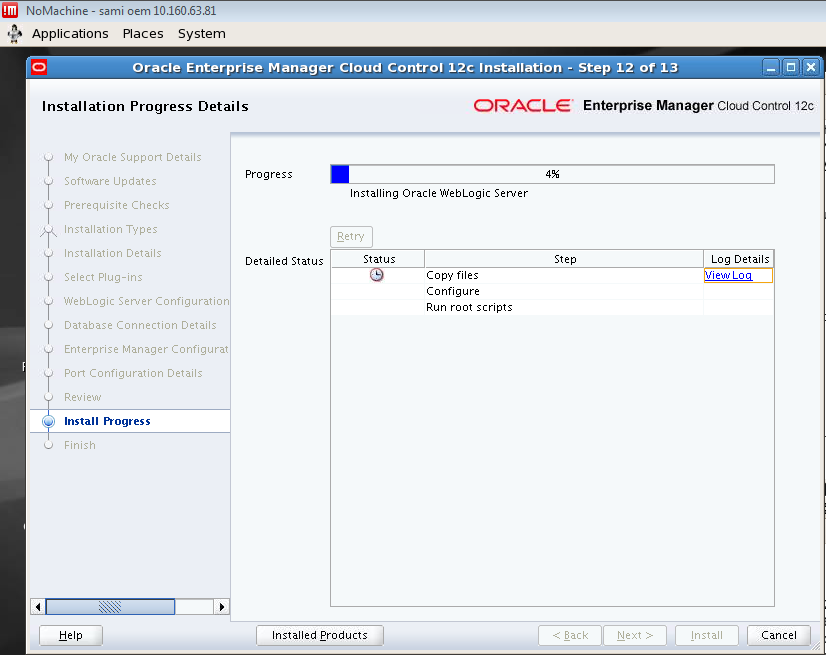Click the Installation Types step node icon
This screenshot has height=655, width=826.
48,229
